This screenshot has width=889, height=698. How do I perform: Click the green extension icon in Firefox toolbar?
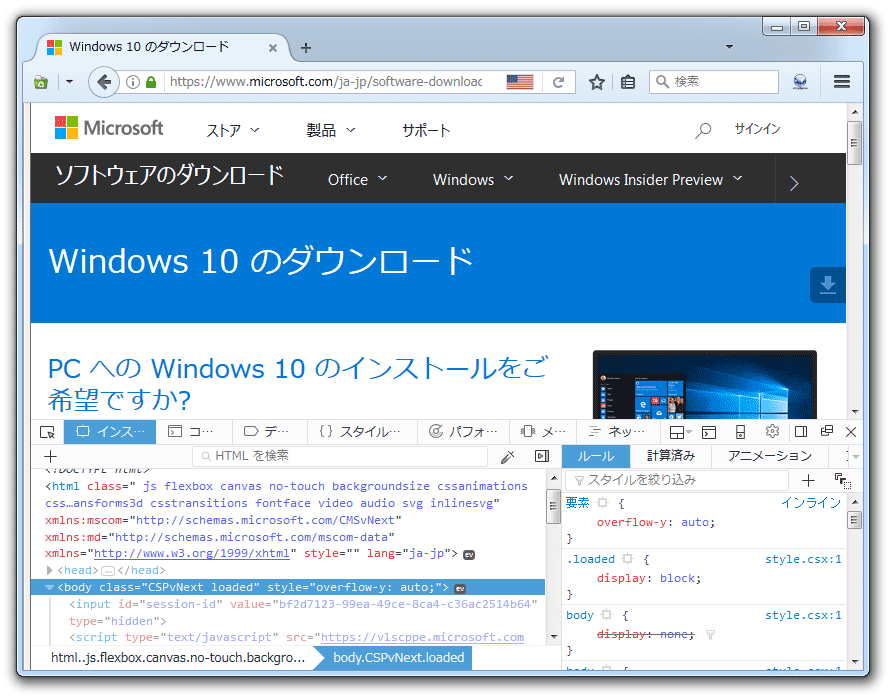[x=41, y=83]
